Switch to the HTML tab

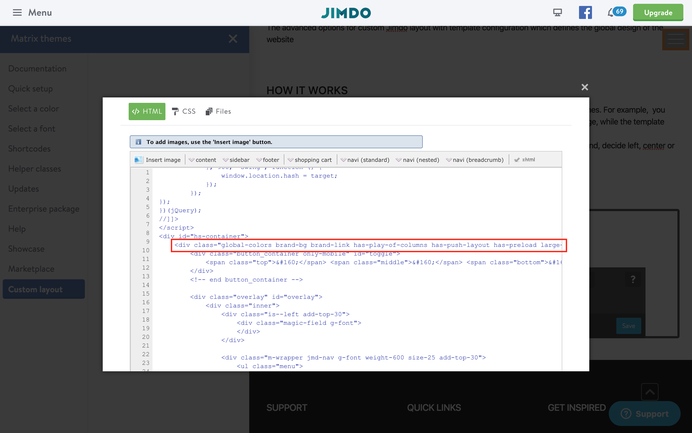click(x=147, y=111)
